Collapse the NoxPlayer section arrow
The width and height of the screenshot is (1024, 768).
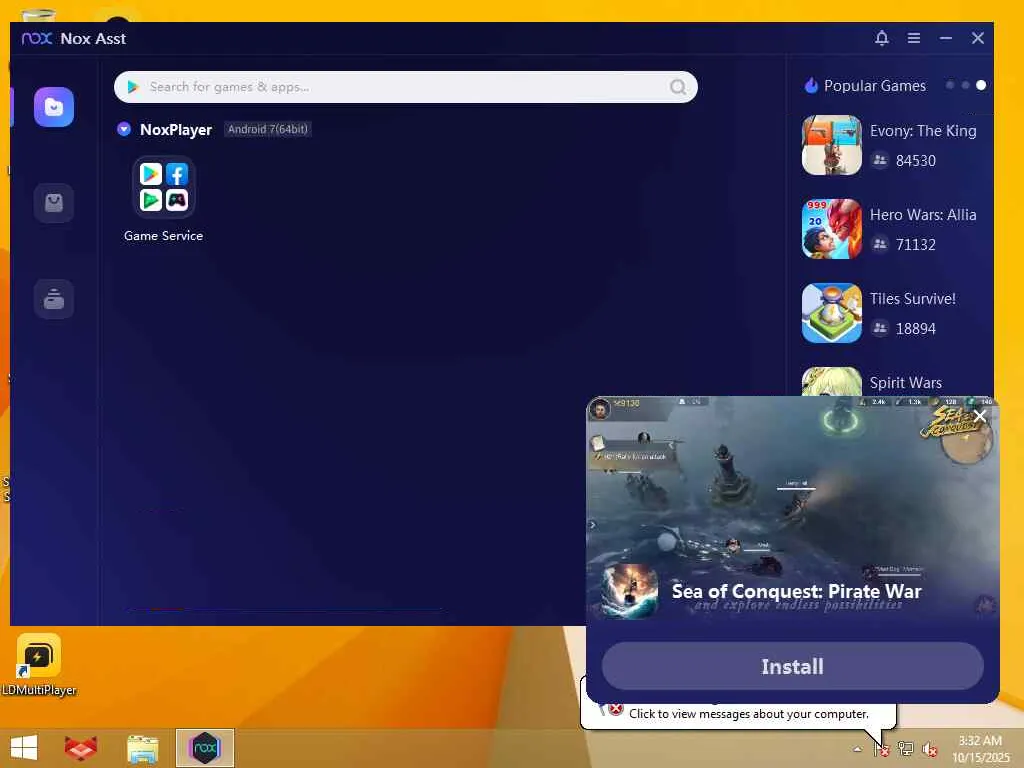(x=123, y=129)
